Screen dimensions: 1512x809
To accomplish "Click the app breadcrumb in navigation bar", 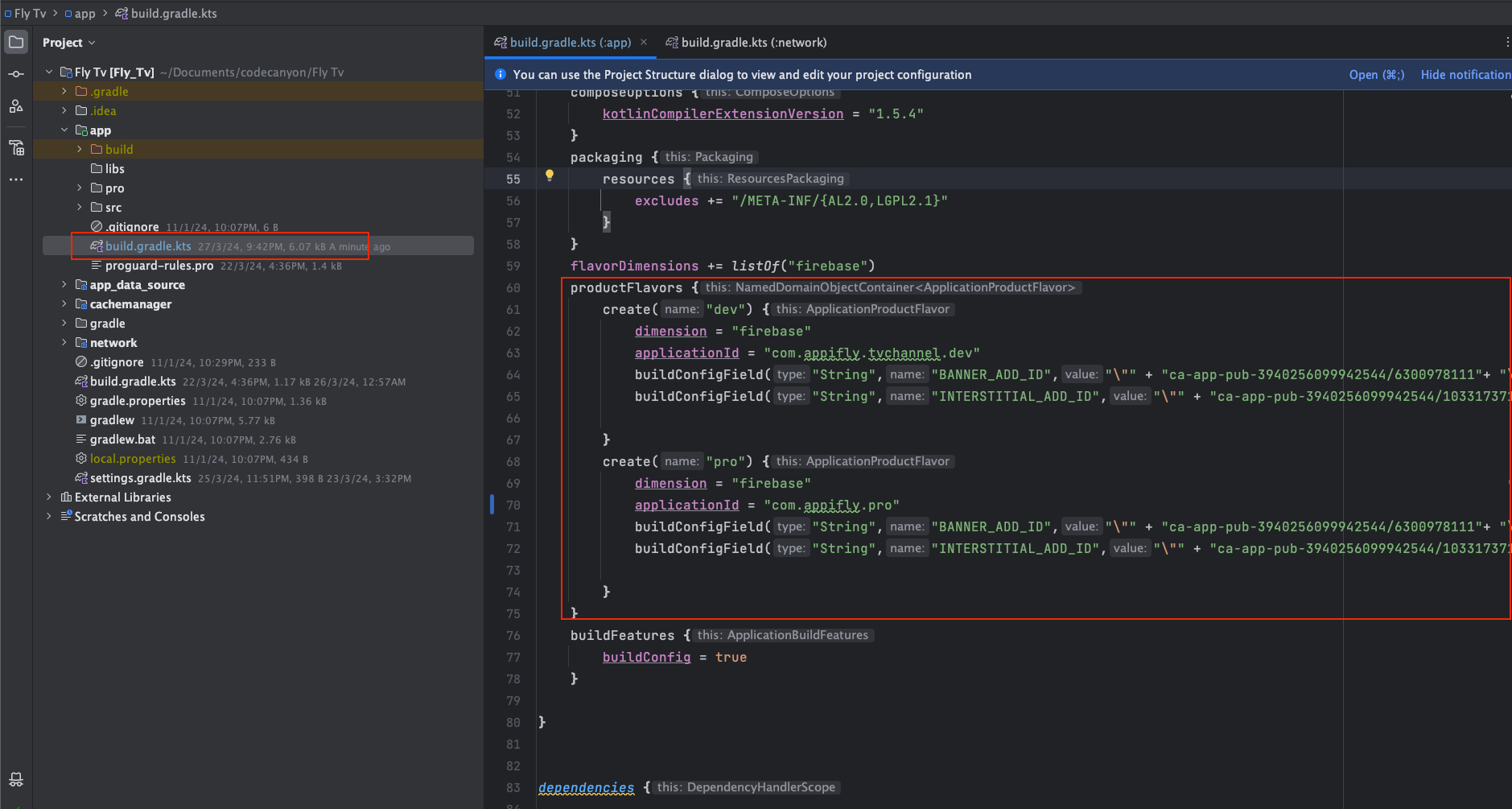I will tap(84, 14).
